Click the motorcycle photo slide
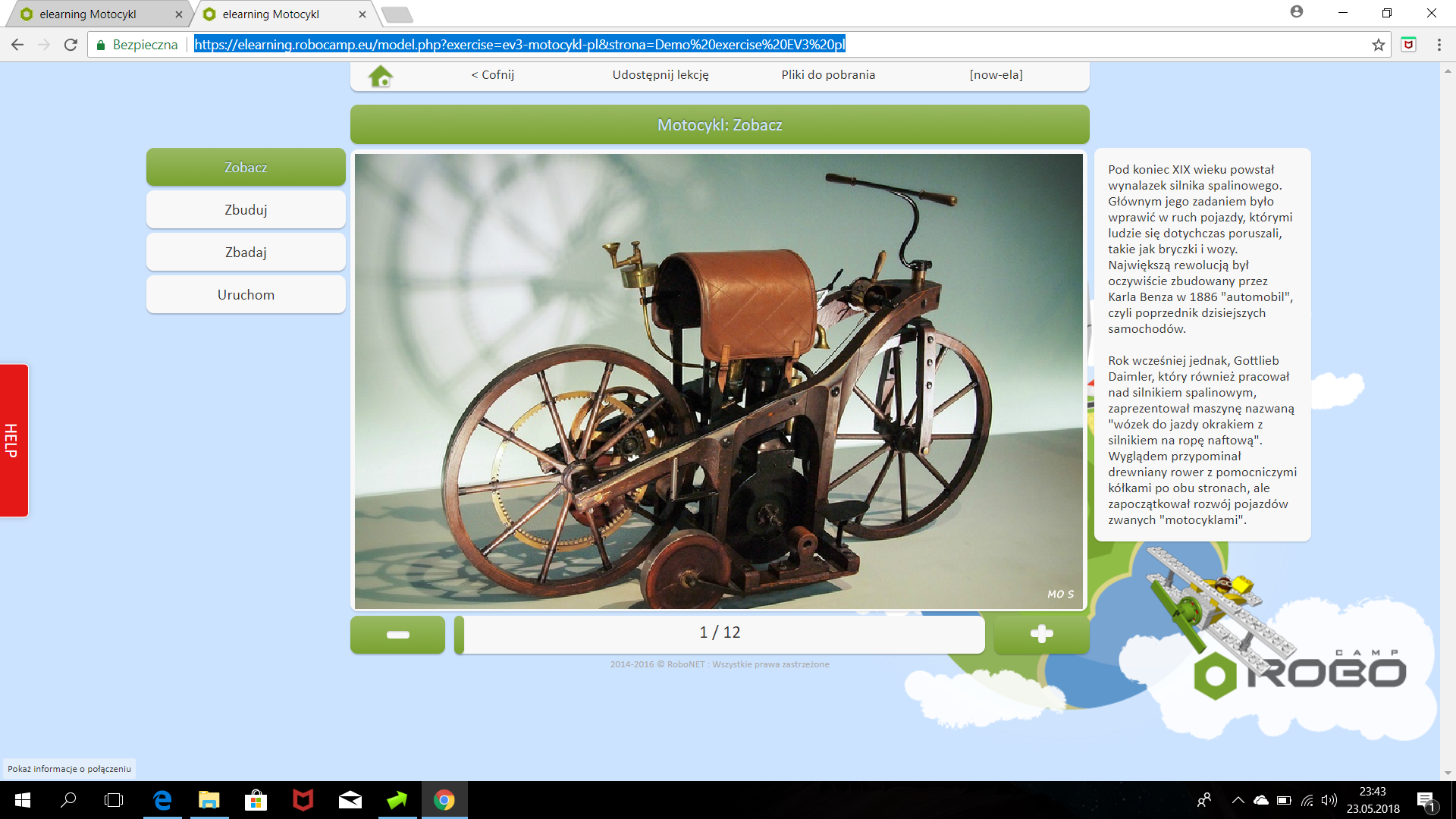Screen dimensions: 1456x819 [719, 381]
